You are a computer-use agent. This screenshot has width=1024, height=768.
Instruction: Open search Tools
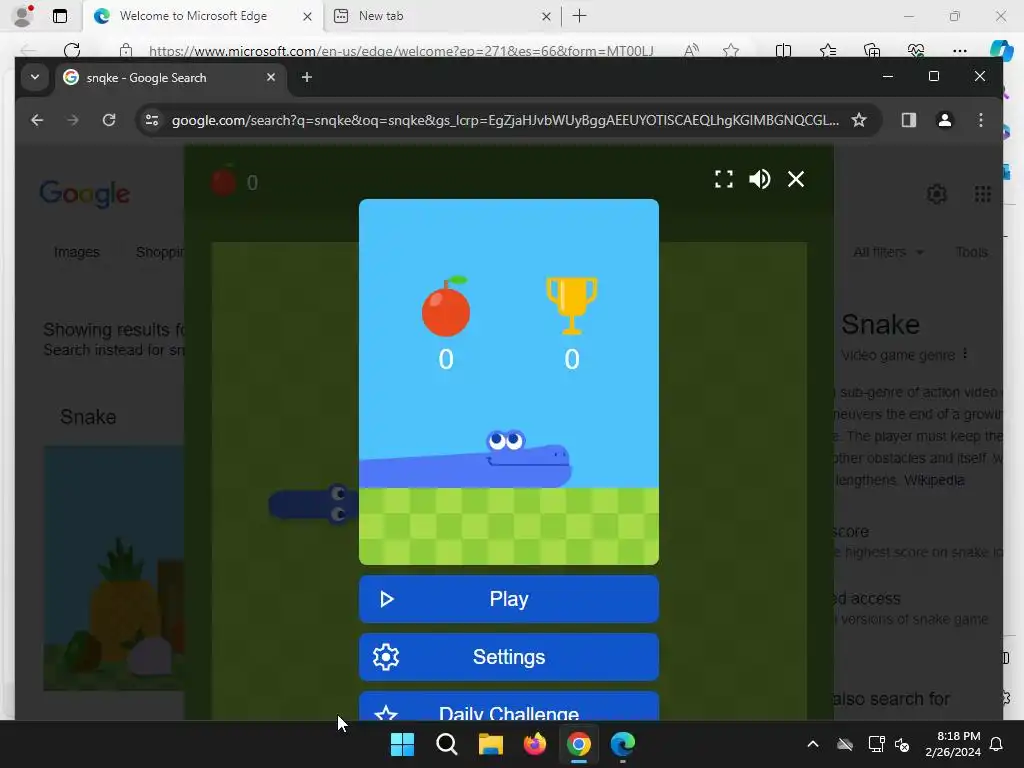[x=971, y=252]
